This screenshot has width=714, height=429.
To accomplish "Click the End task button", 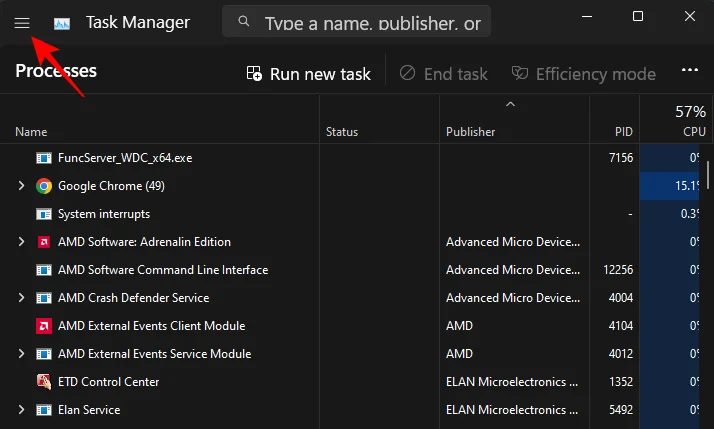I will coord(444,74).
